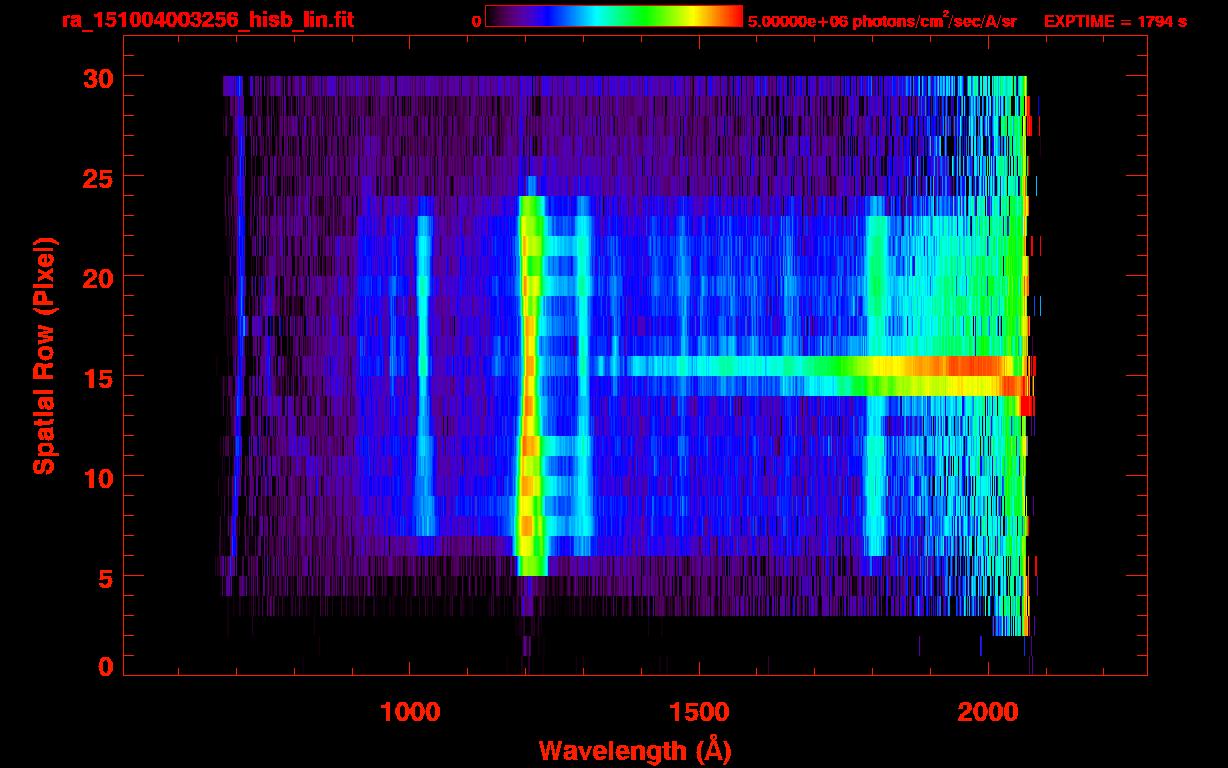Click the 1500 wavelength tick label
The width and height of the screenshot is (1228, 768).
coord(699,711)
